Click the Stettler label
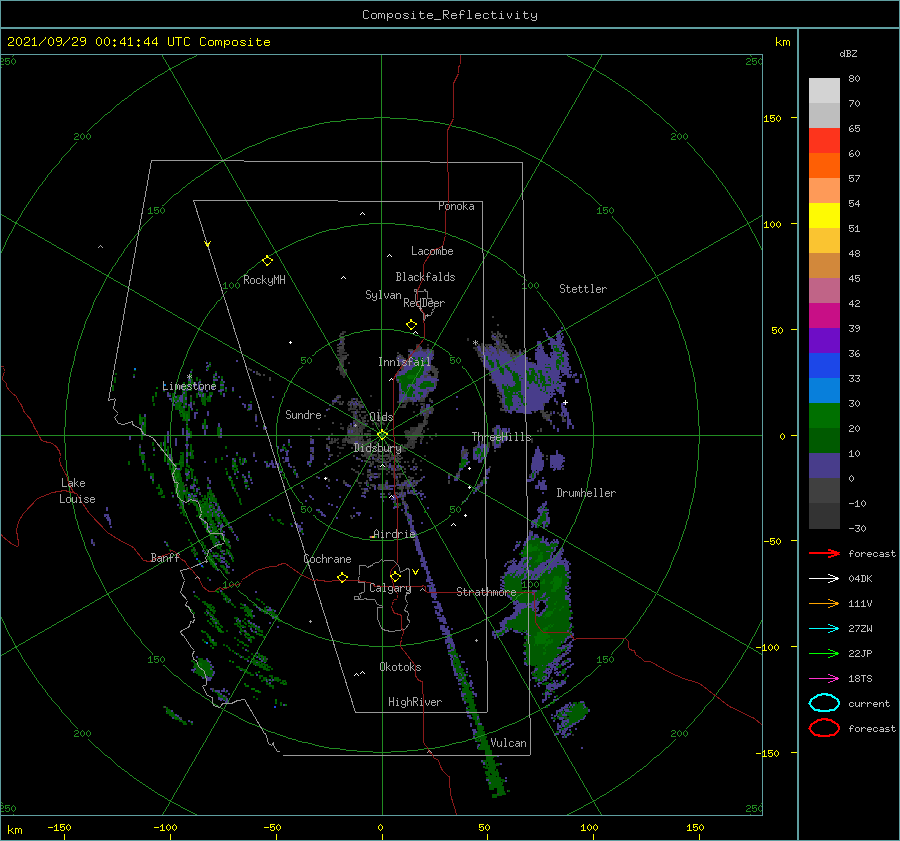The height and width of the screenshot is (841, 900). (583, 289)
